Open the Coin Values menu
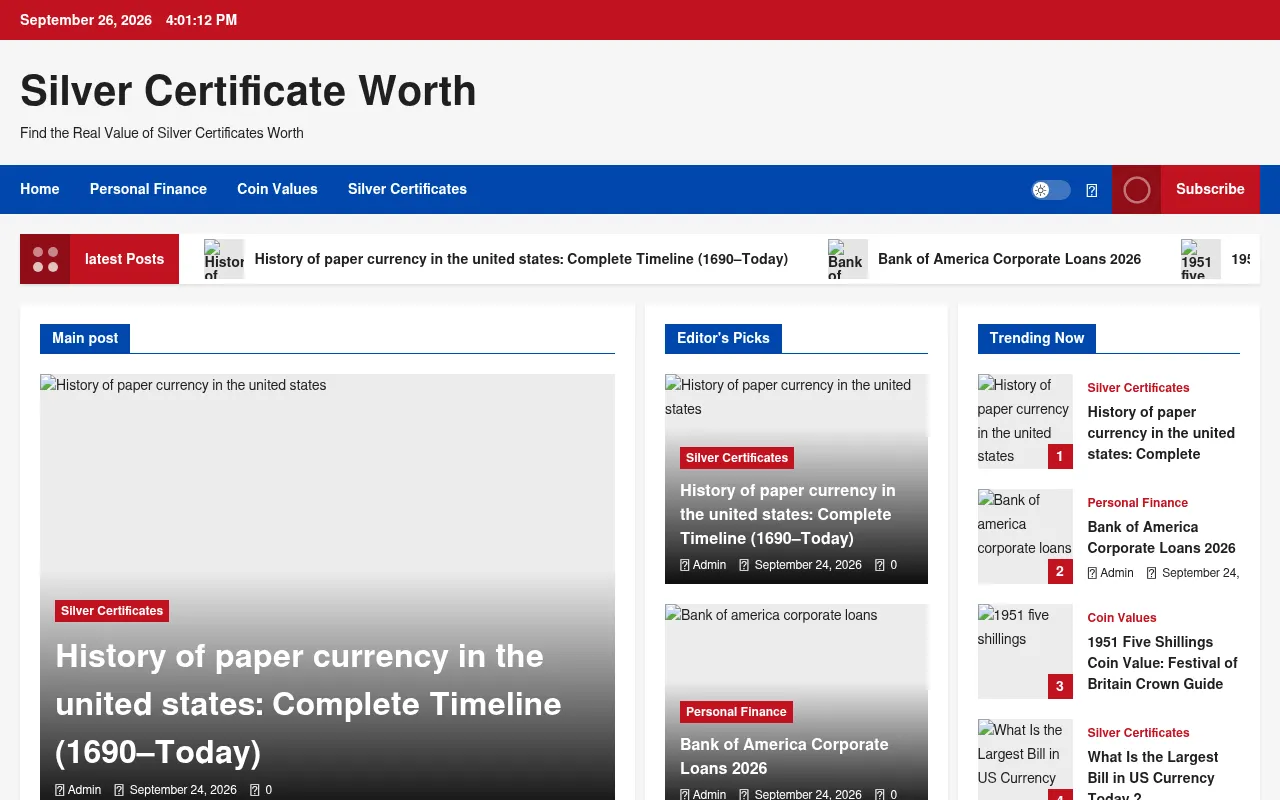The image size is (1280, 800). click(x=277, y=189)
